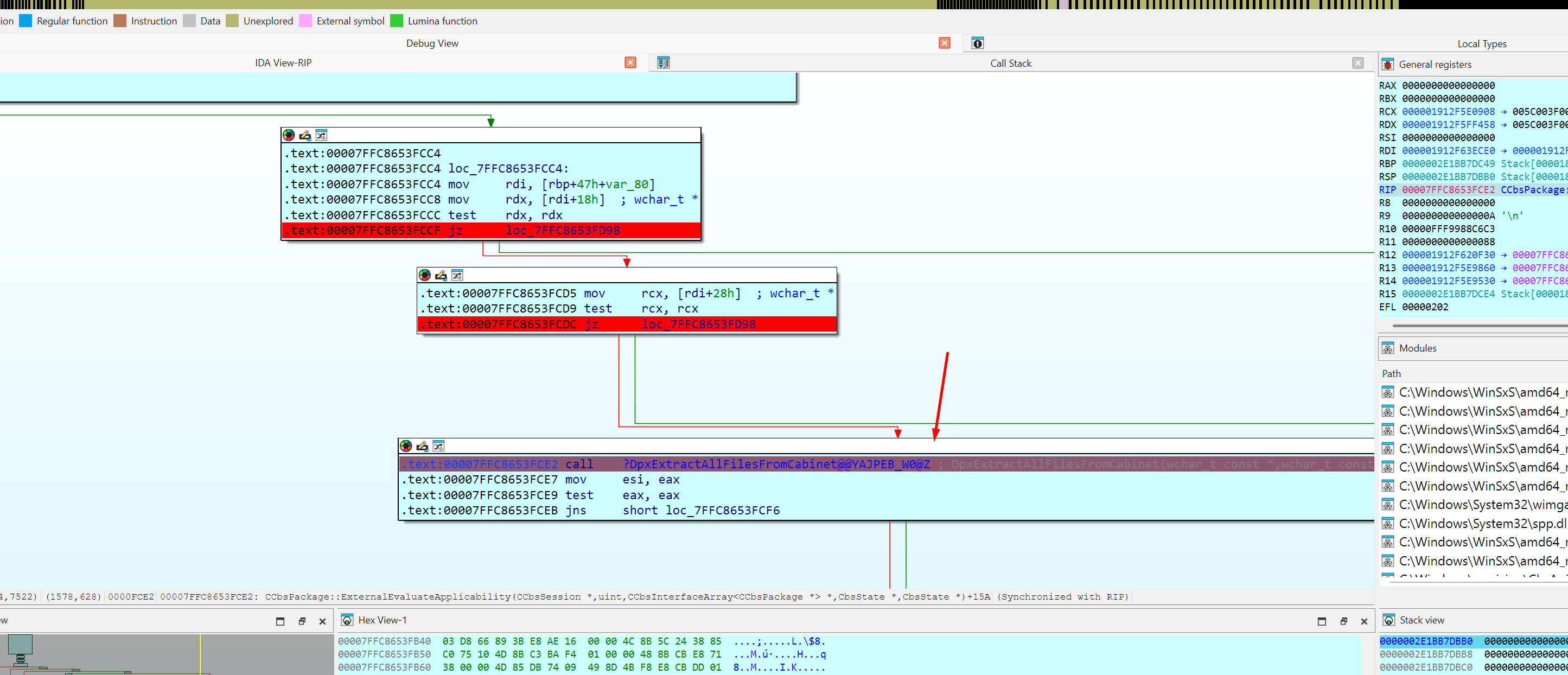Select the R9 register value
This screenshot has width=1568, height=675.
[1448, 216]
